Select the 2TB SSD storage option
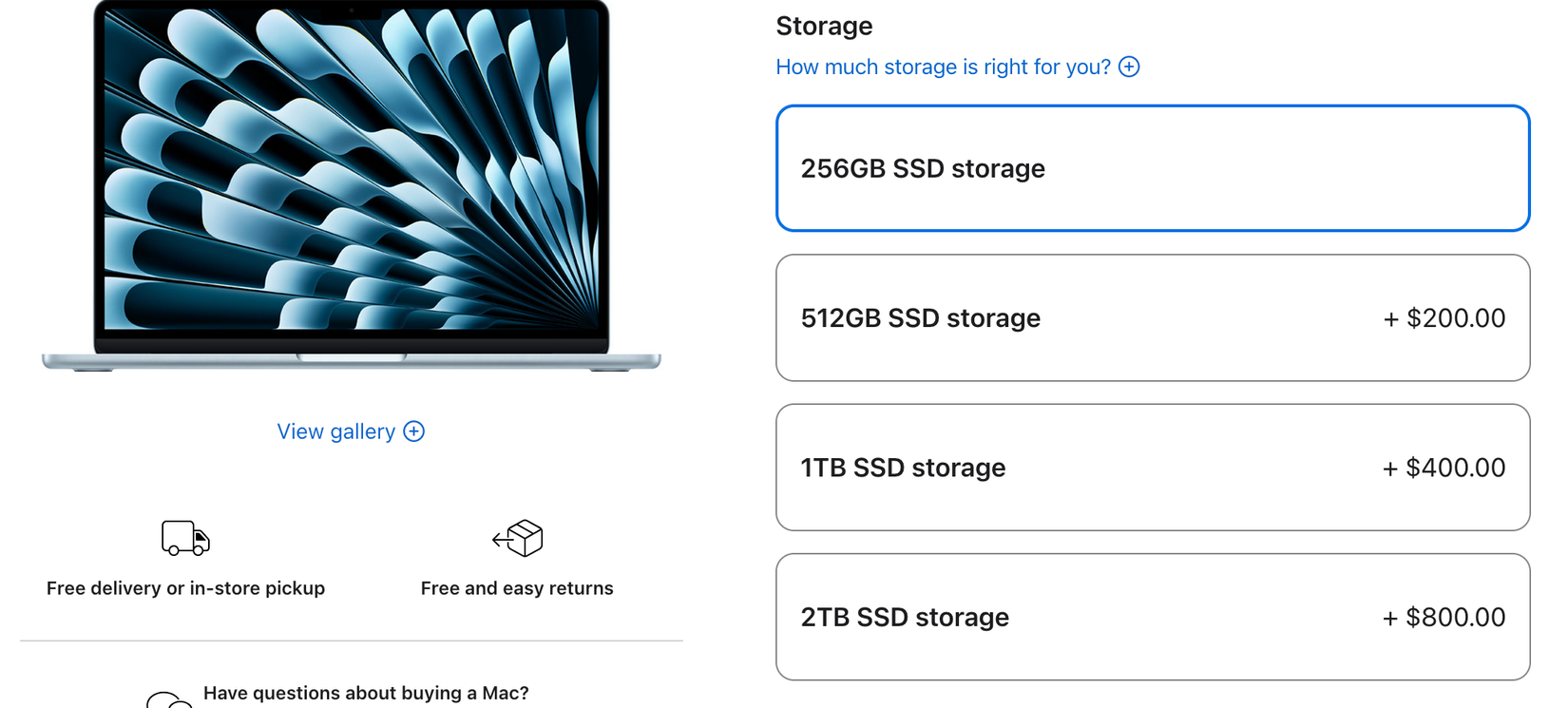Viewport: 1568px width, 708px height. point(1153,617)
